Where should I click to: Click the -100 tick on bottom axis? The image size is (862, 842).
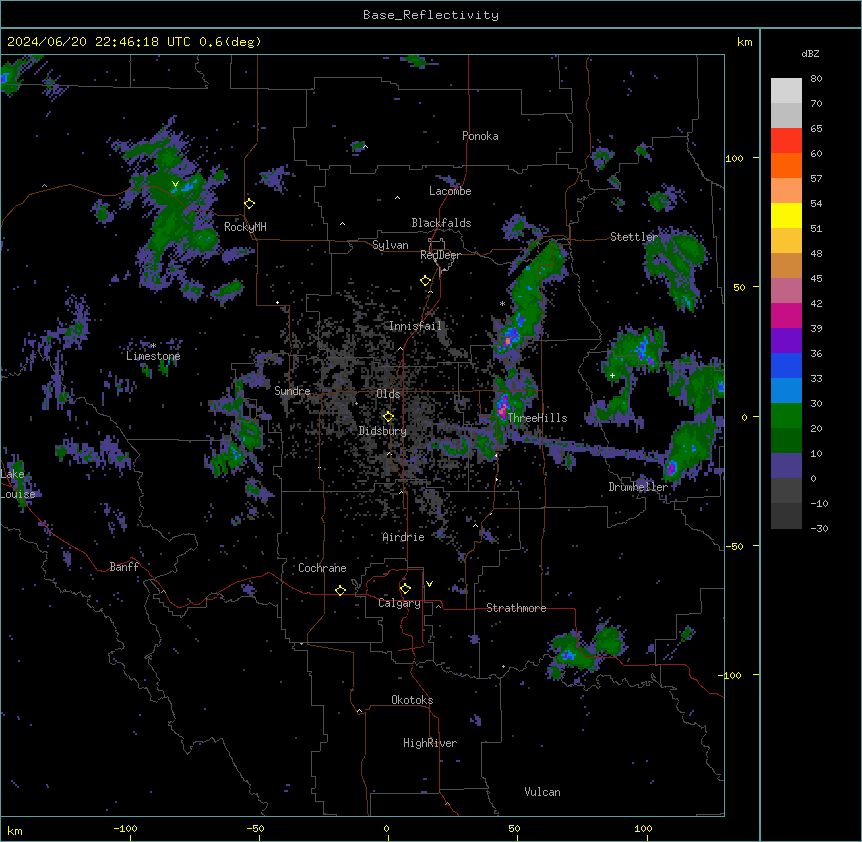[125, 828]
